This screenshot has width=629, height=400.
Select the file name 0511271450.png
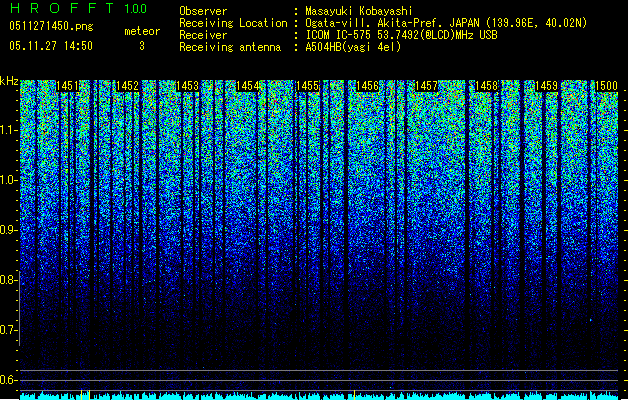pos(51,26)
